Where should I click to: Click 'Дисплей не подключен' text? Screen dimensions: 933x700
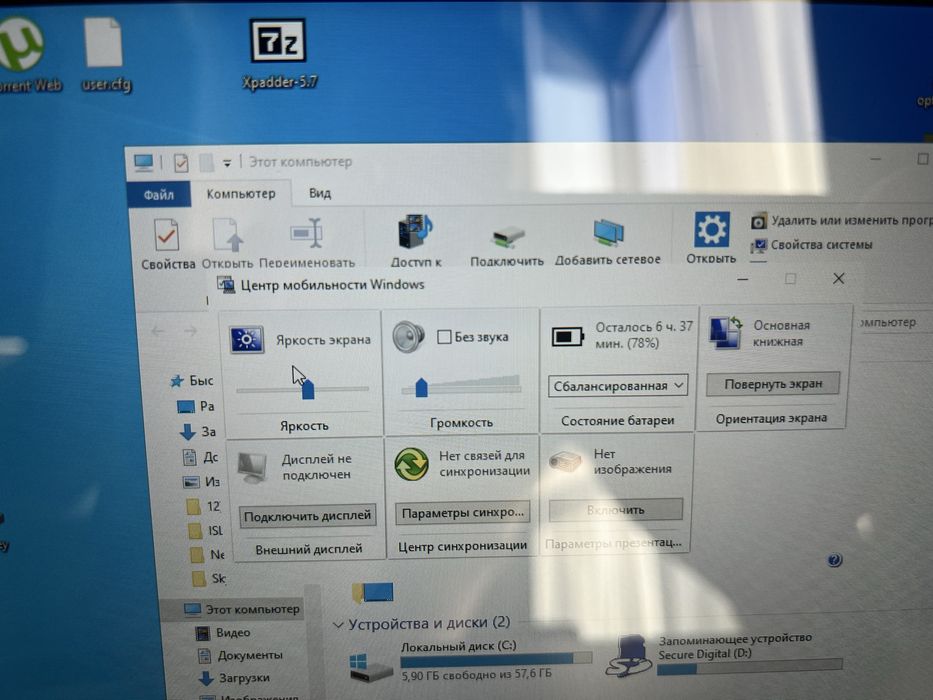[317, 467]
